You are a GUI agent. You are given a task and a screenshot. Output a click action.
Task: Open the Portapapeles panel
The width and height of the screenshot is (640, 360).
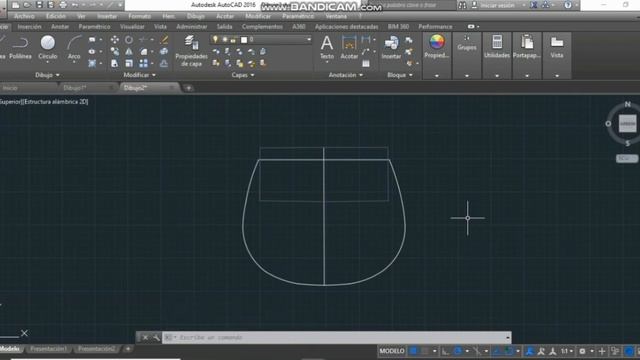(527, 47)
